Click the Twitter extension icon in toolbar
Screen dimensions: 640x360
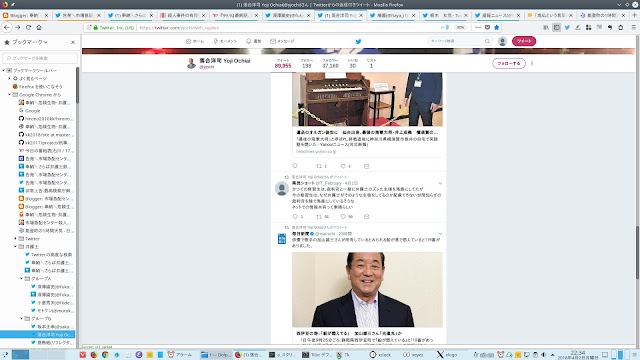567,27
